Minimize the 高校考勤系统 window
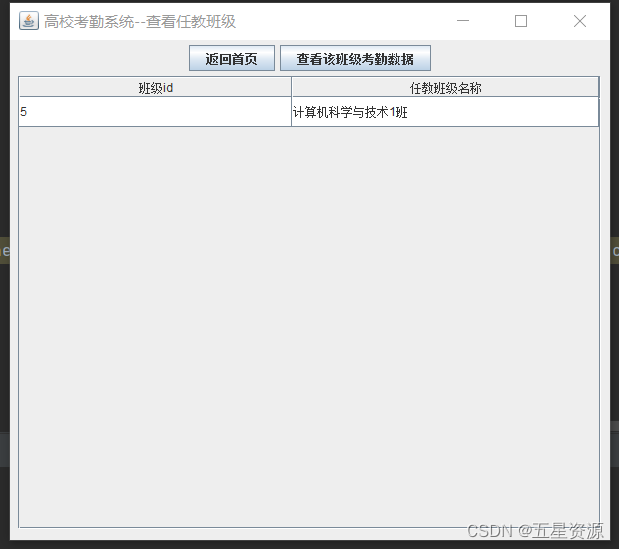Image resolution: width=619 pixels, height=549 pixels. tap(463, 21)
